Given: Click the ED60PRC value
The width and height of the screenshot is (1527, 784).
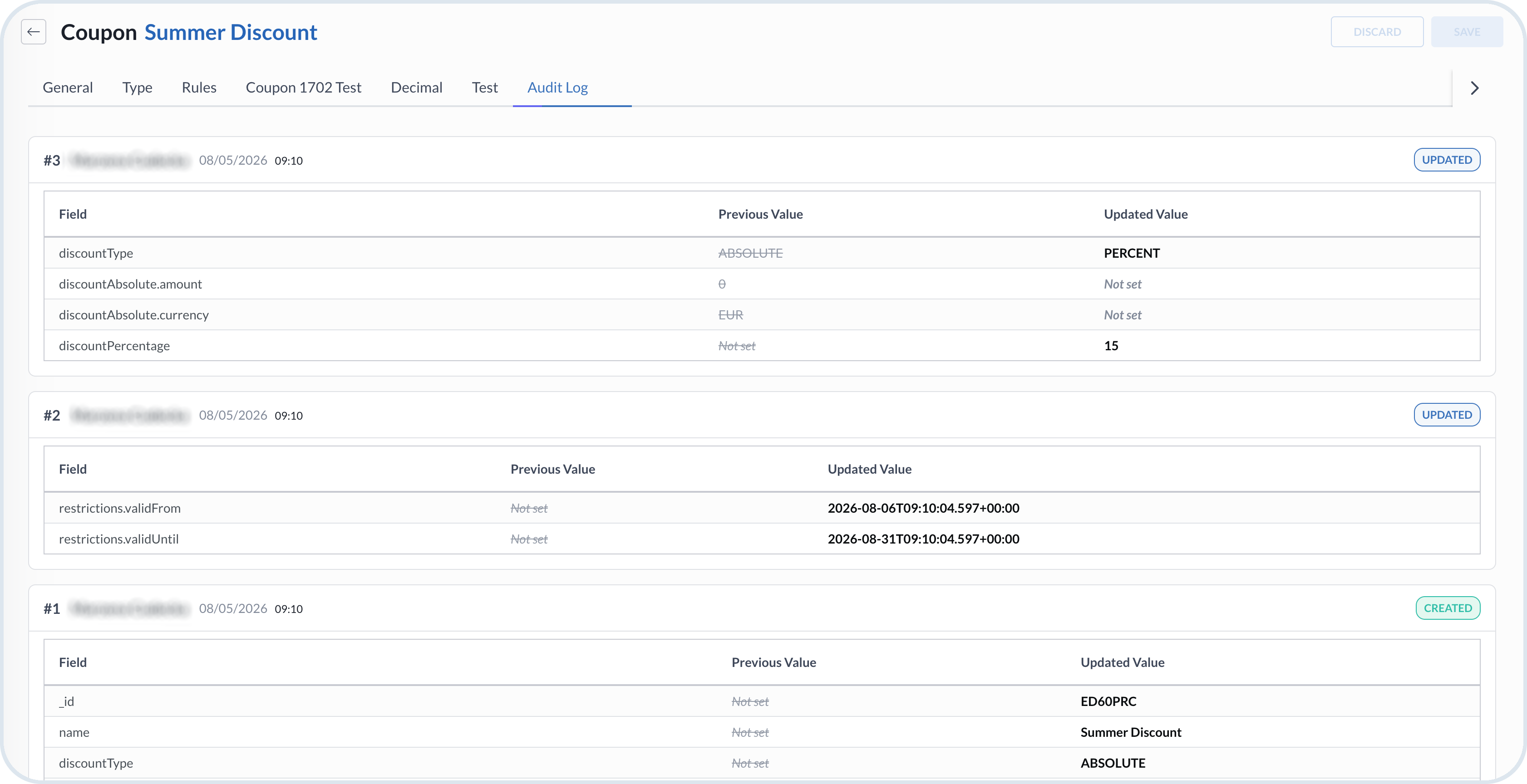Looking at the screenshot, I should click(x=1108, y=701).
